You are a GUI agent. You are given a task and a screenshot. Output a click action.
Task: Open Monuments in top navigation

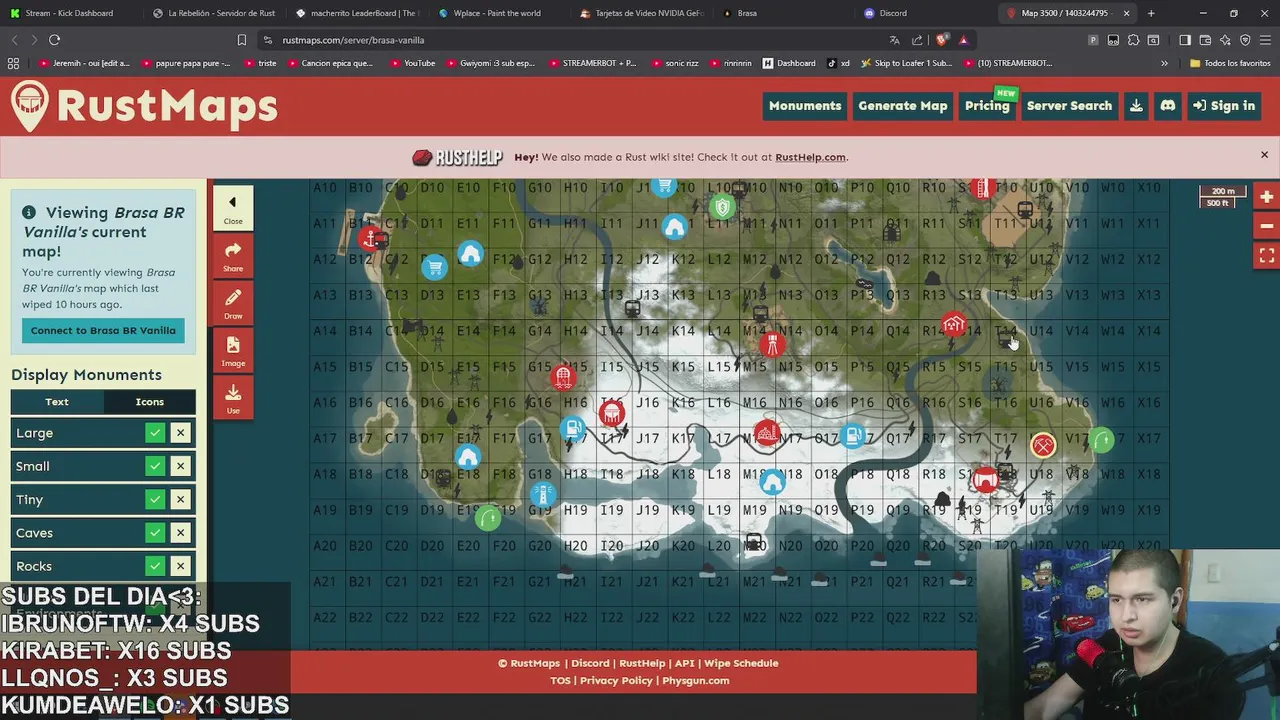[805, 106]
